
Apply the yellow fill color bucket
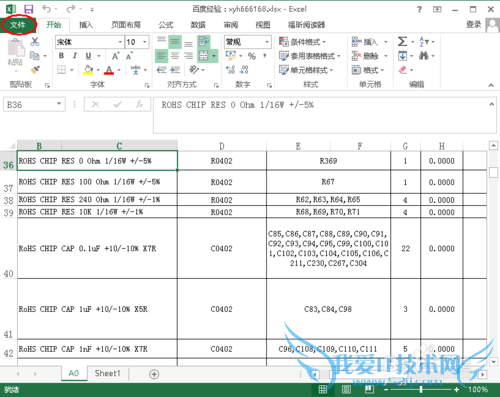click(x=88, y=70)
